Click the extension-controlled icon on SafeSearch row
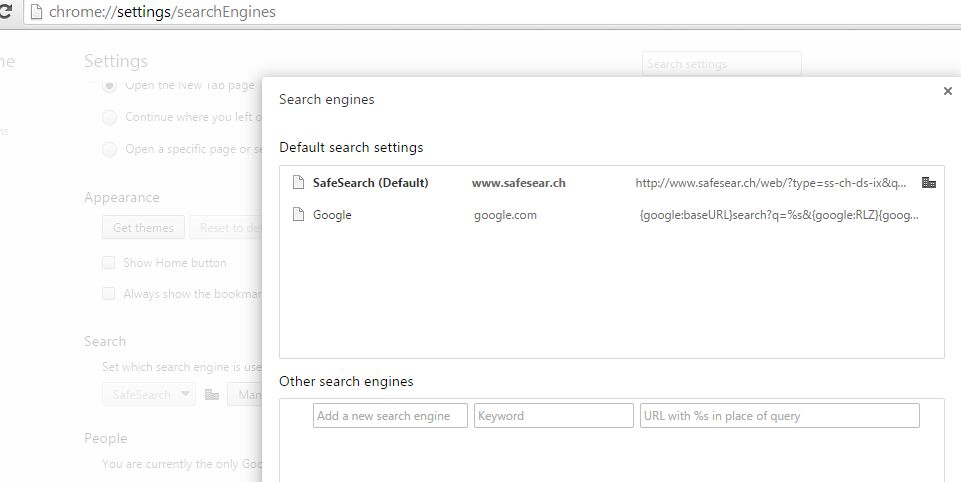The width and height of the screenshot is (961, 482). (928, 183)
